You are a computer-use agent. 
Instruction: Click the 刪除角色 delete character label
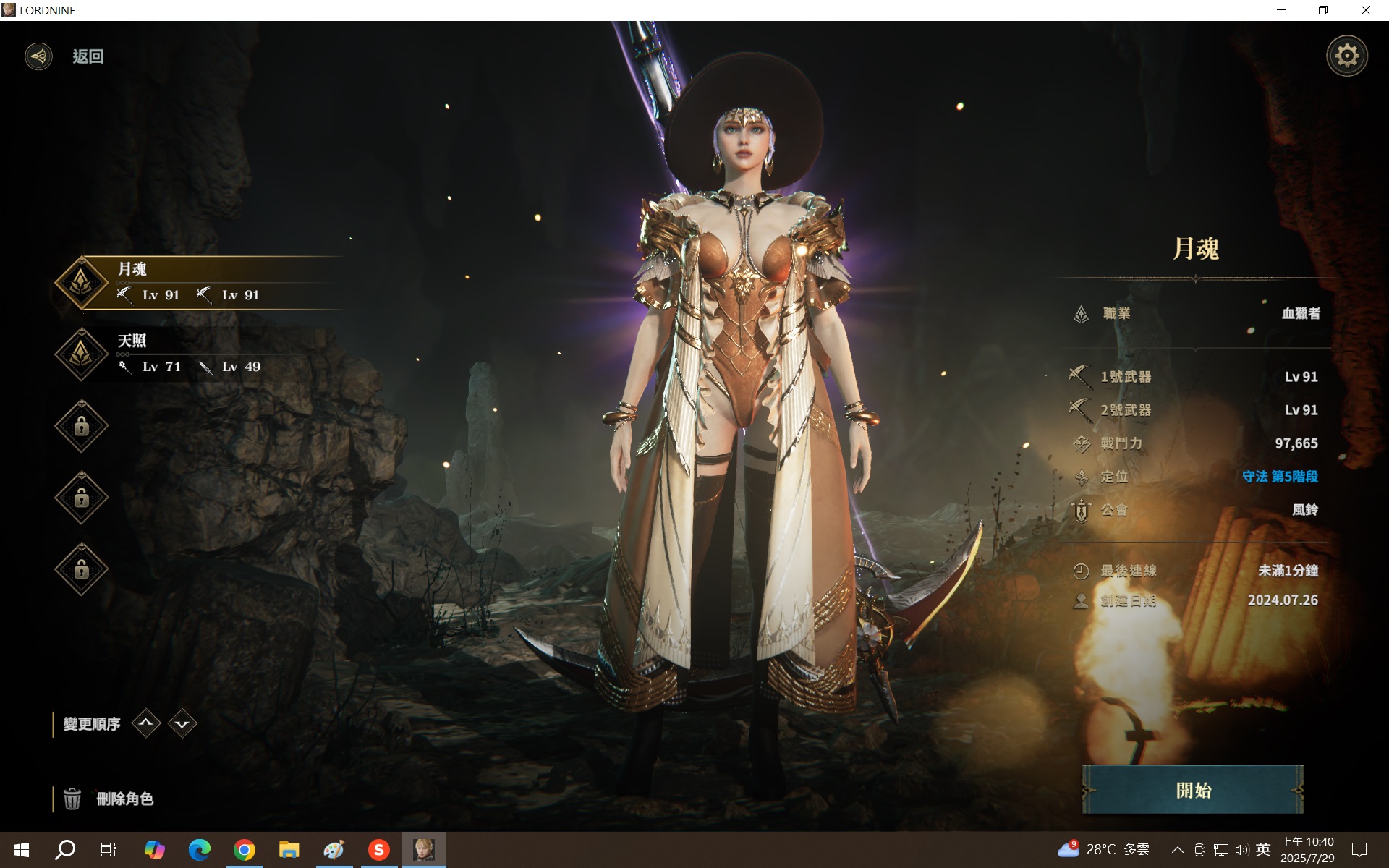pos(125,799)
